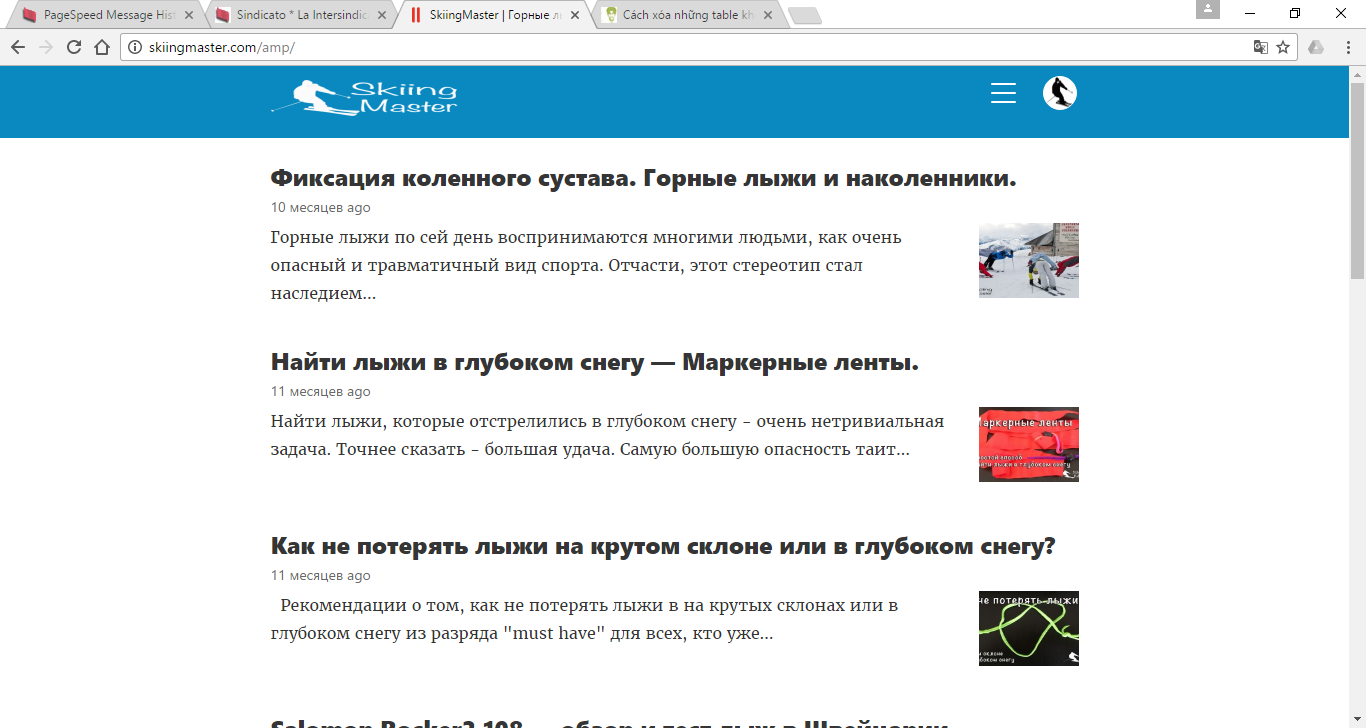This screenshot has width=1366, height=728.
Task: Open article Найти лыжи в глубоком снегу
Action: (594, 363)
